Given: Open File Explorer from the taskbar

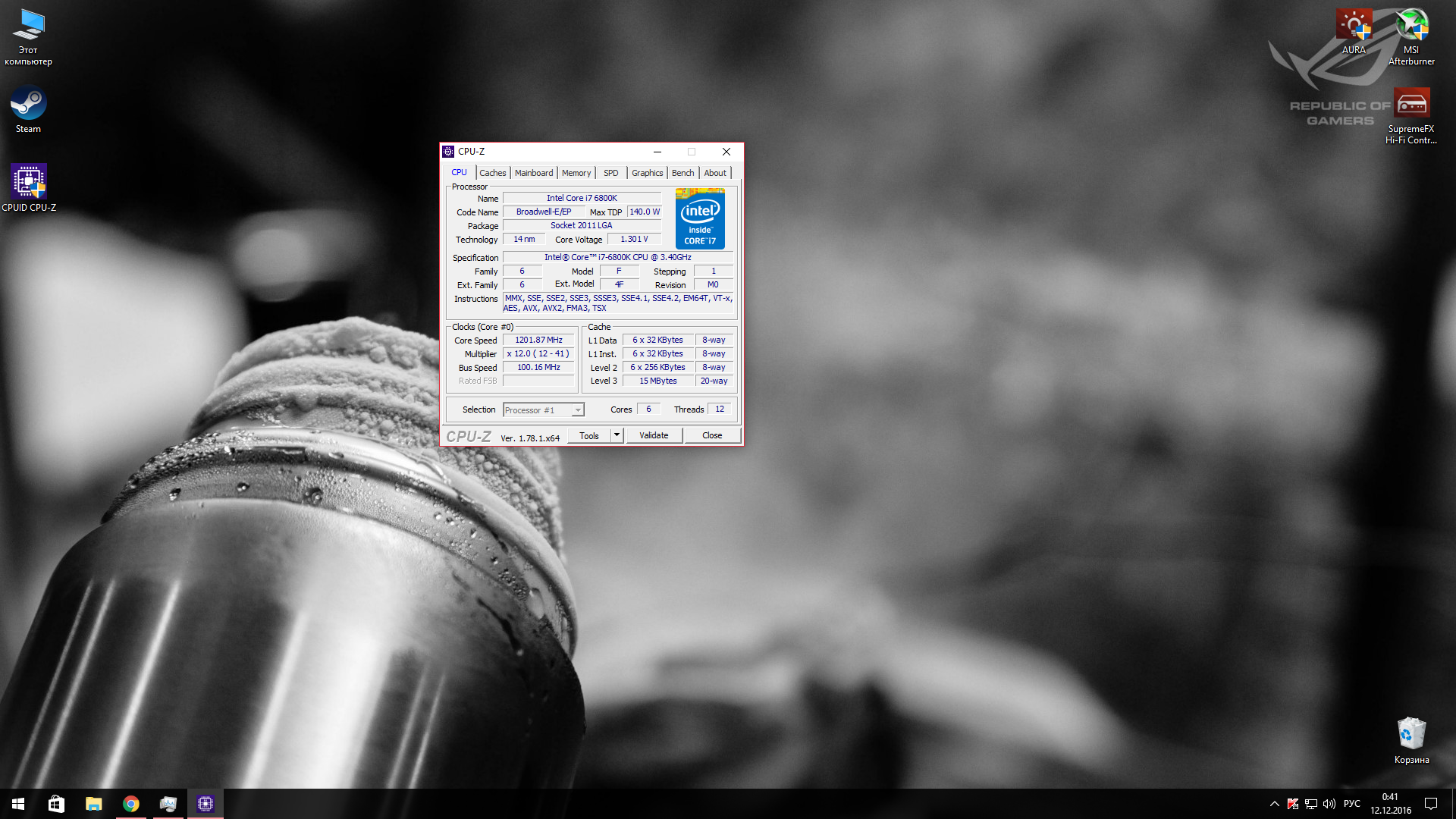Looking at the screenshot, I should (93, 804).
